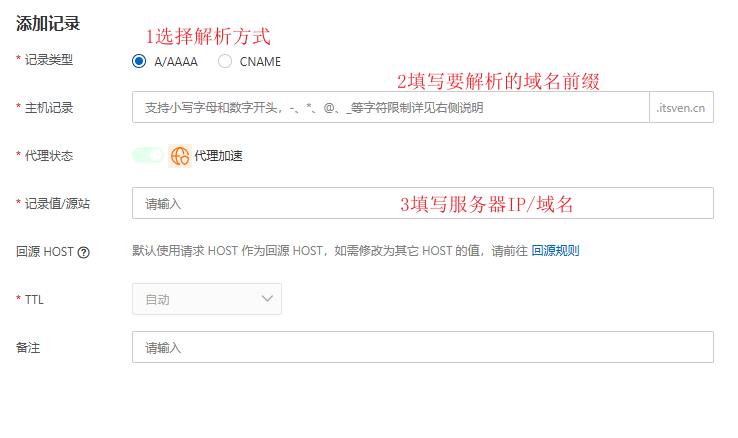The height and width of the screenshot is (438, 738).
Task: Click the TTL dropdown chevron arrow
Action: click(267, 299)
